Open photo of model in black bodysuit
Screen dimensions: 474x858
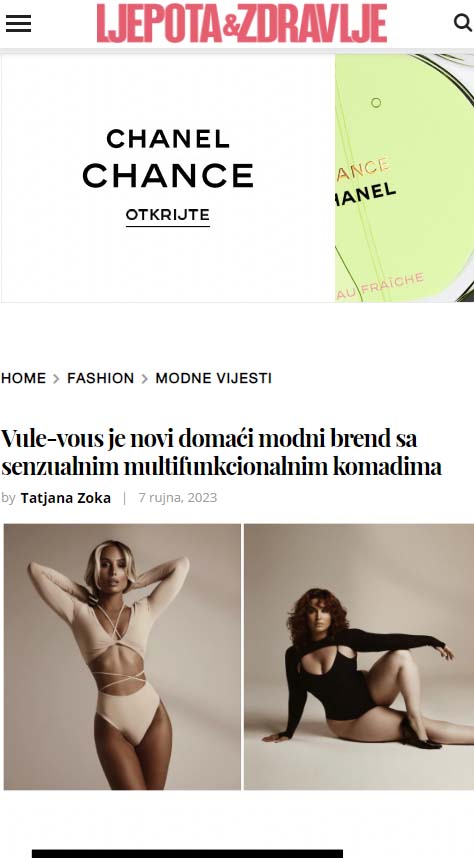[x=359, y=657]
